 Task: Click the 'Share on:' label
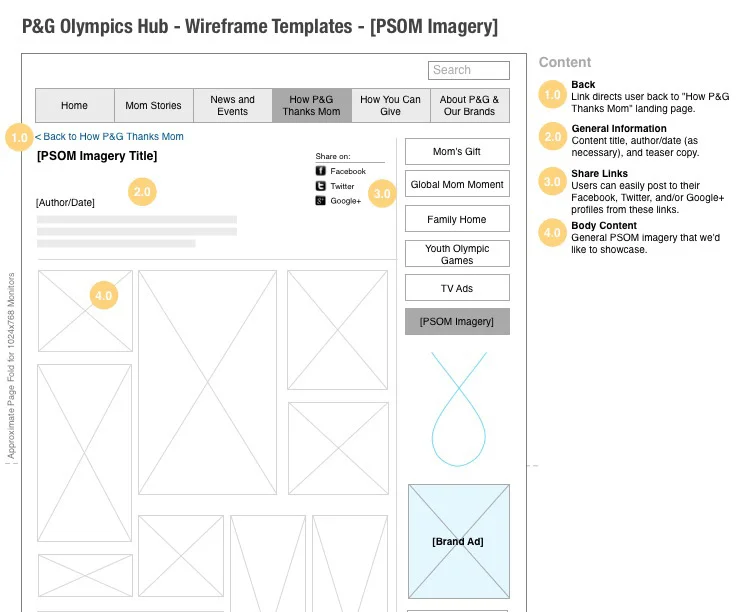pyautogui.click(x=333, y=156)
